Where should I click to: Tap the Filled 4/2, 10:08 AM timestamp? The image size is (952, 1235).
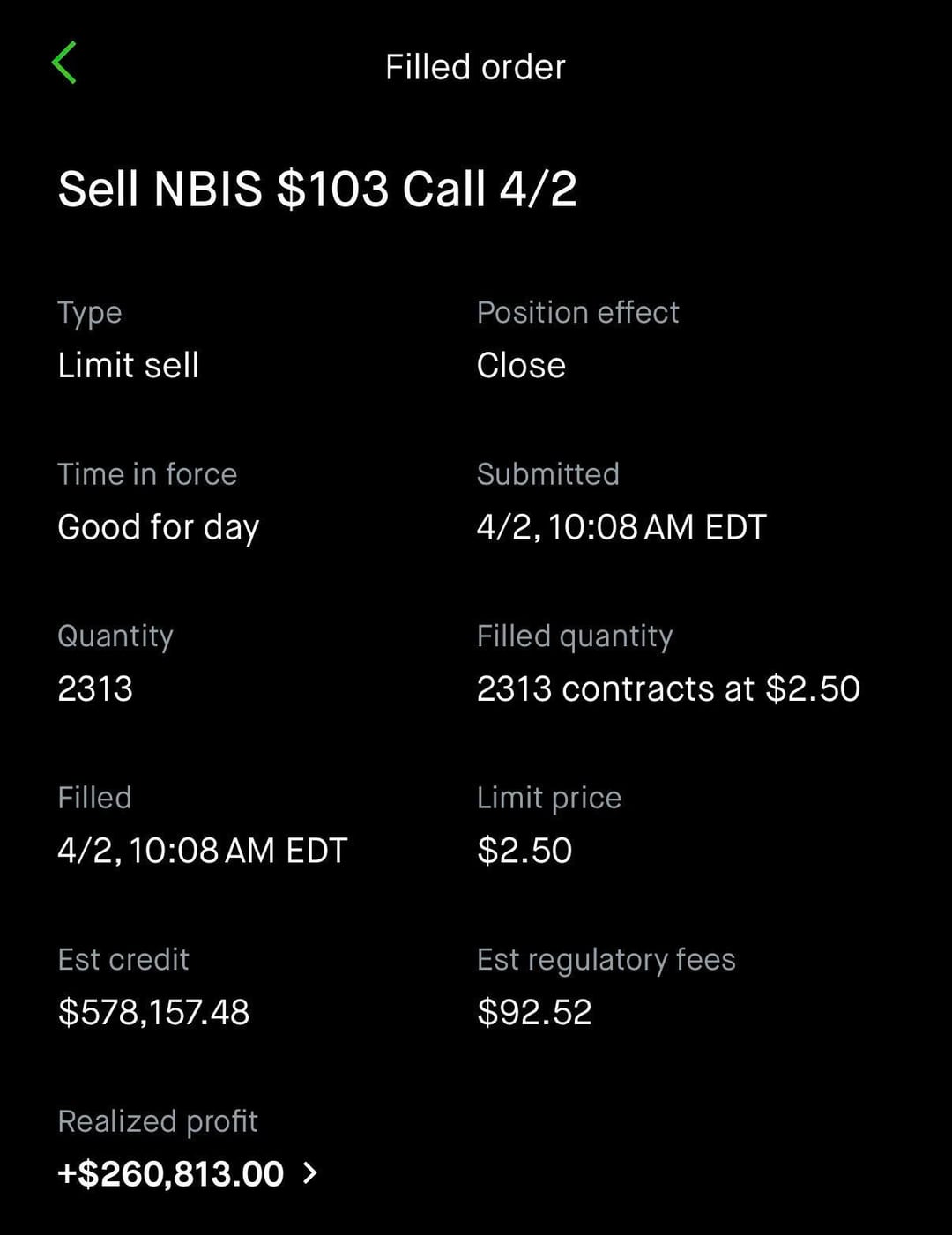pos(202,851)
